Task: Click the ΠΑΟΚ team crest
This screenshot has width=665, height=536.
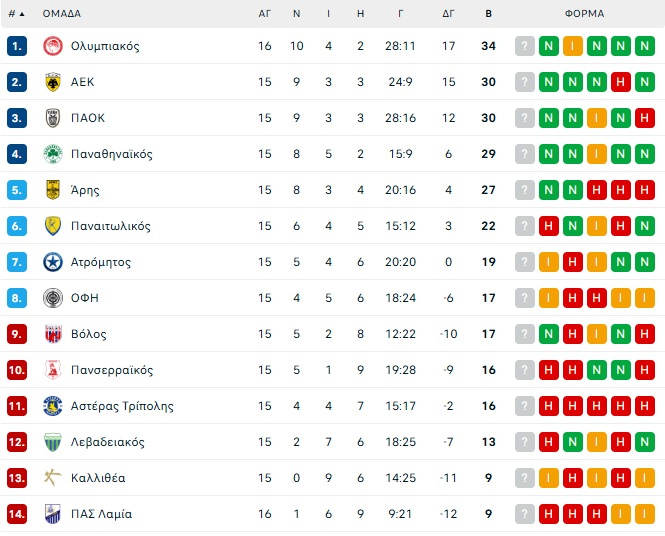Action: 53,118
